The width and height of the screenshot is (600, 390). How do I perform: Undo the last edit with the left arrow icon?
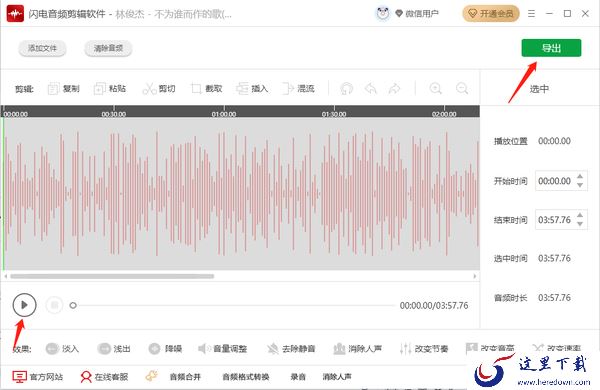click(370, 89)
